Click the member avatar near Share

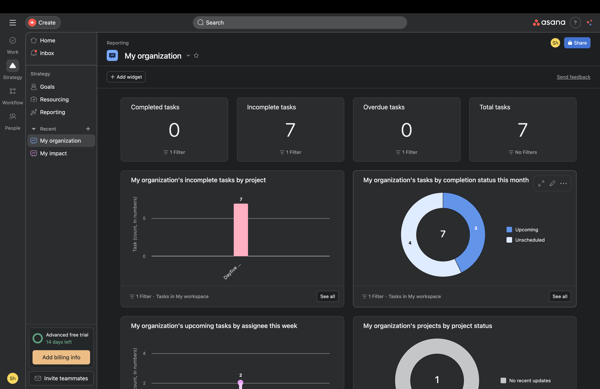555,43
